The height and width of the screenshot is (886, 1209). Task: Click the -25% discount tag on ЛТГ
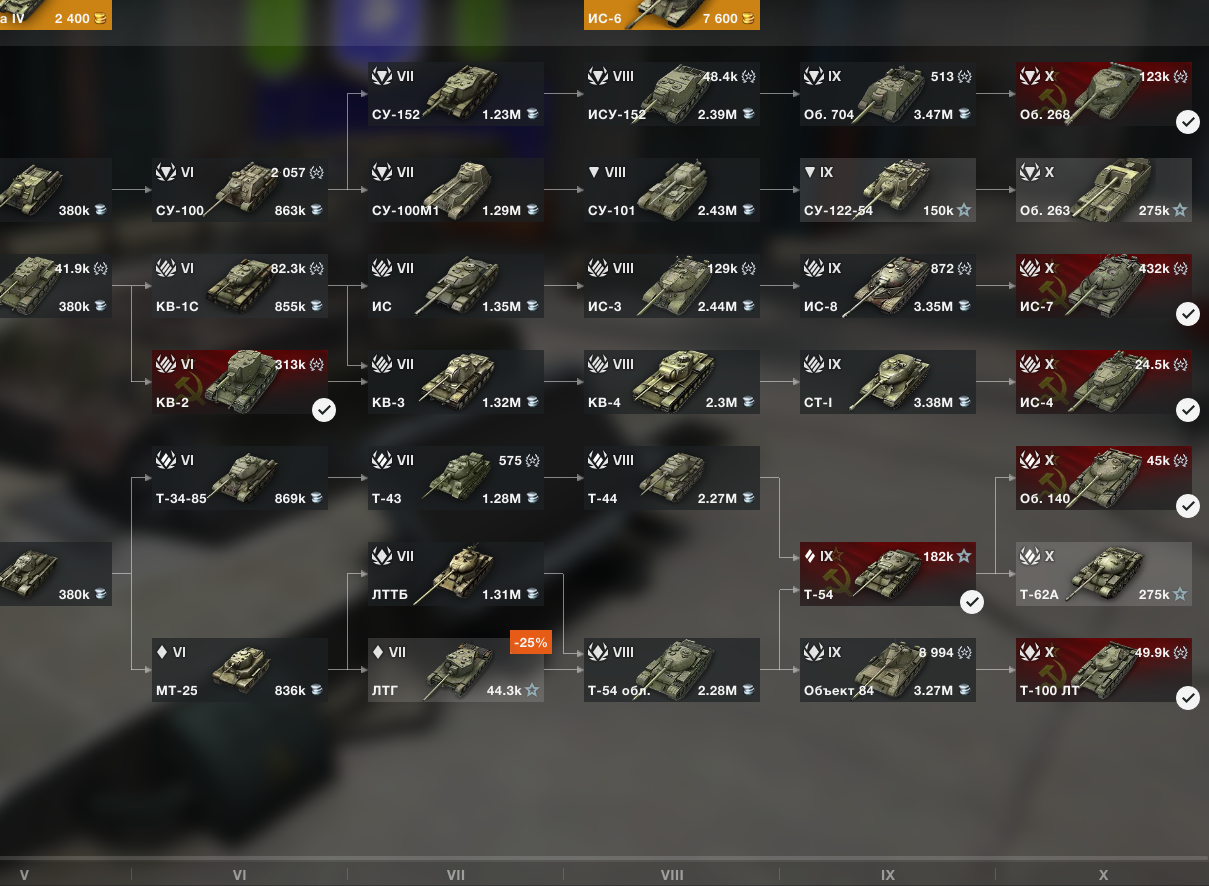point(530,642)
